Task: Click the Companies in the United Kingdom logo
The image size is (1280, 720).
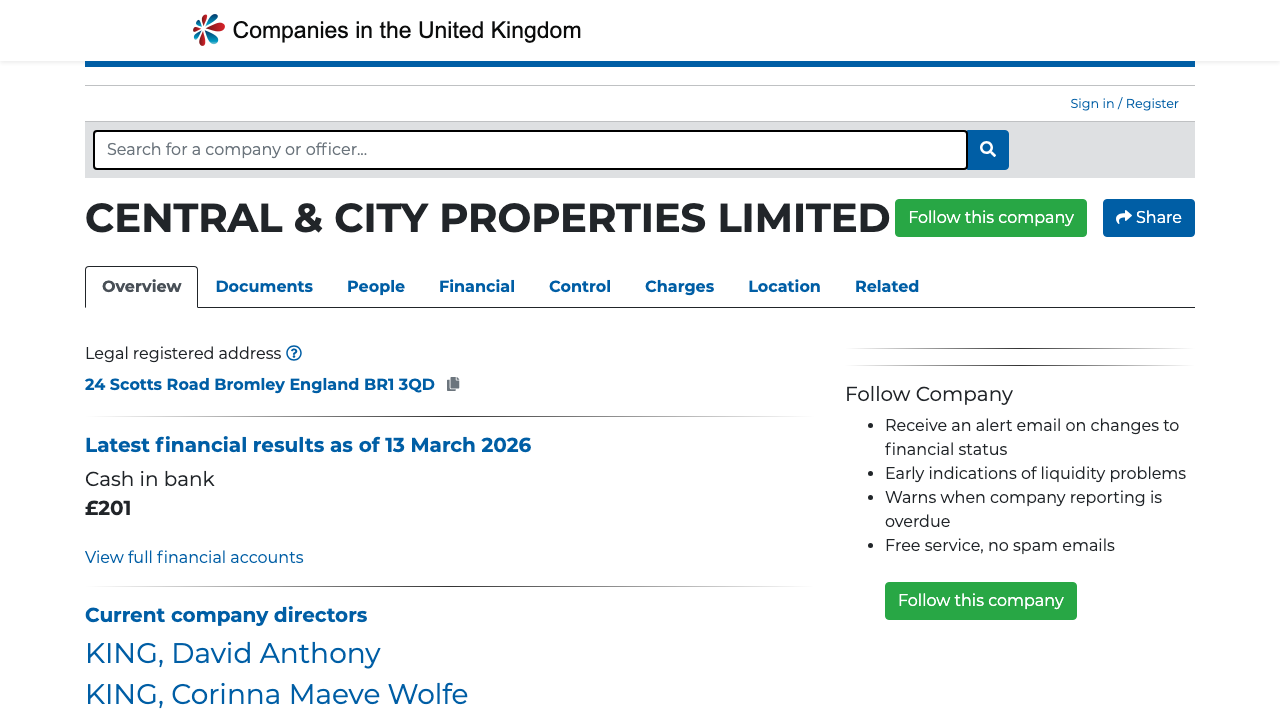Action: [x=386, y=29]
